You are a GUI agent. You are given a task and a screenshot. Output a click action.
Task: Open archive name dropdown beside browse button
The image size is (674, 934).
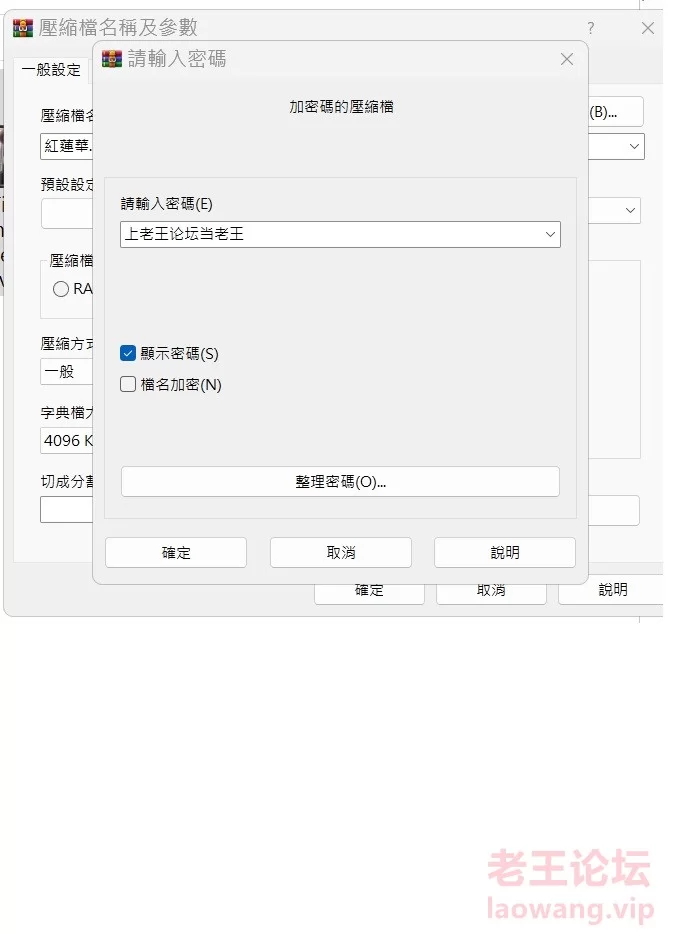(634, 147)
